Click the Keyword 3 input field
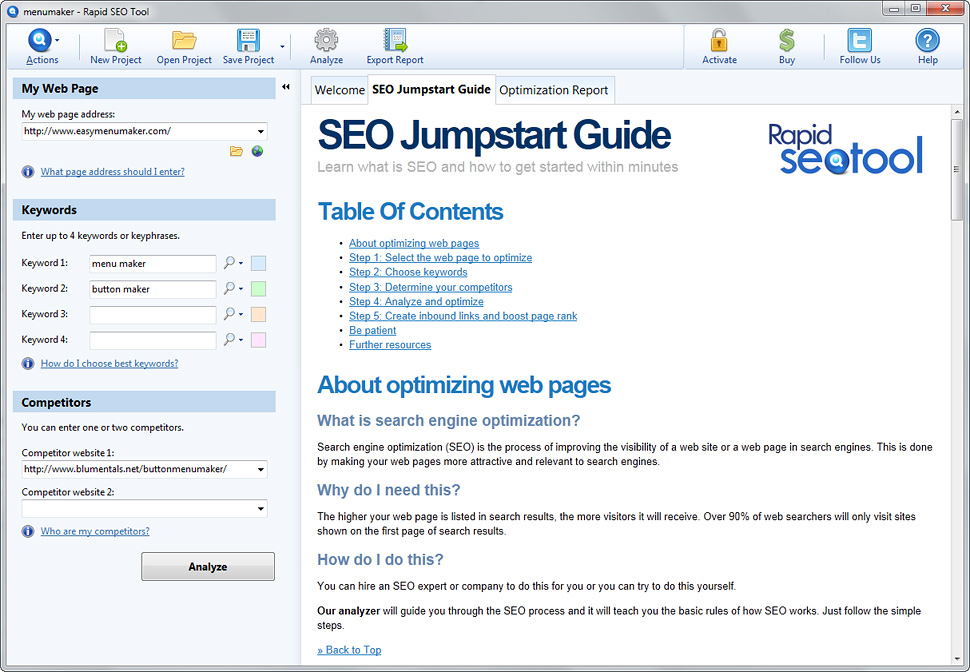The height and width of the screenshot is (672, 970). point(152,315)
